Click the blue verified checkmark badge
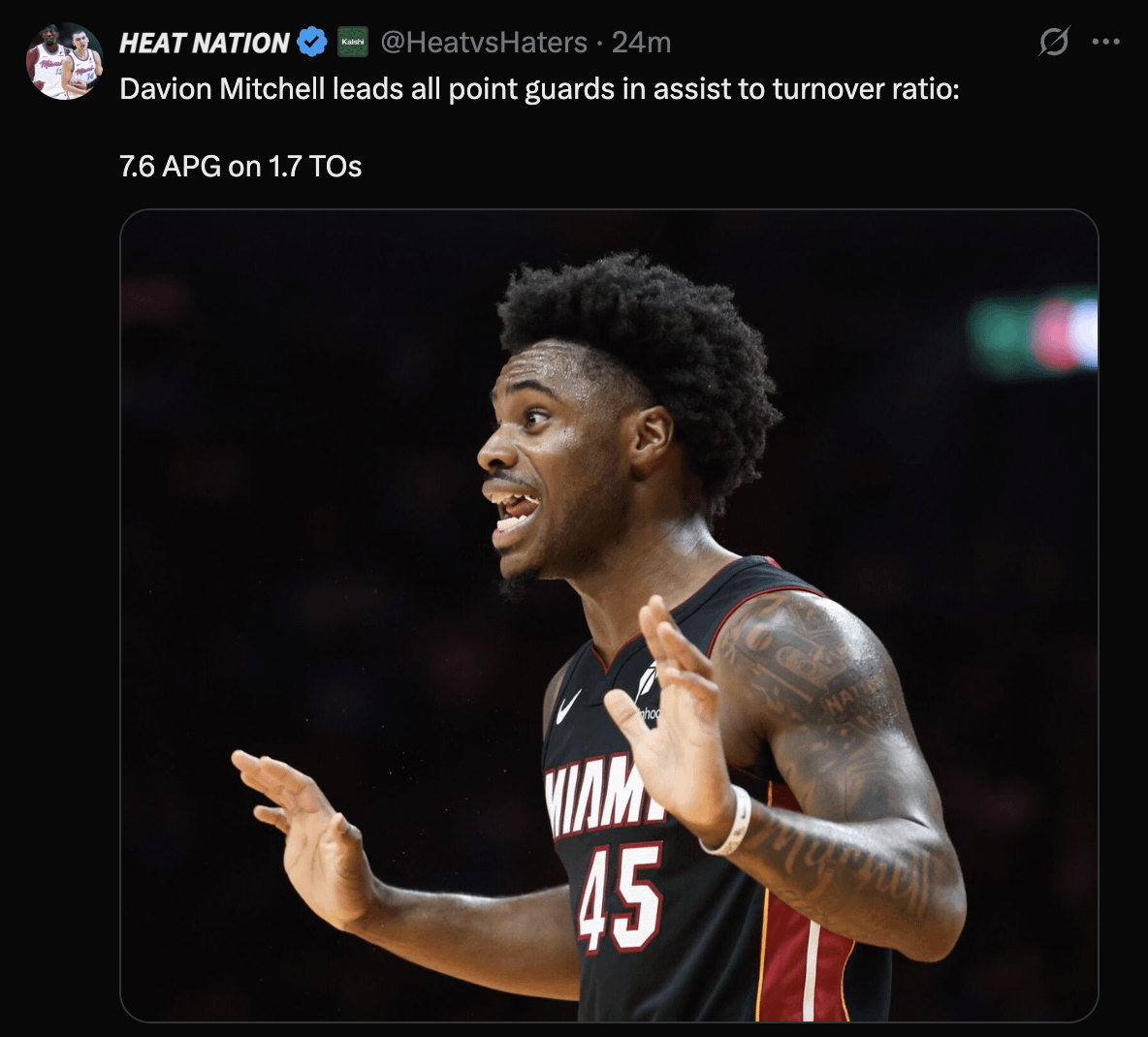Screen dimensions: 1148x1037 click(312, 43)
